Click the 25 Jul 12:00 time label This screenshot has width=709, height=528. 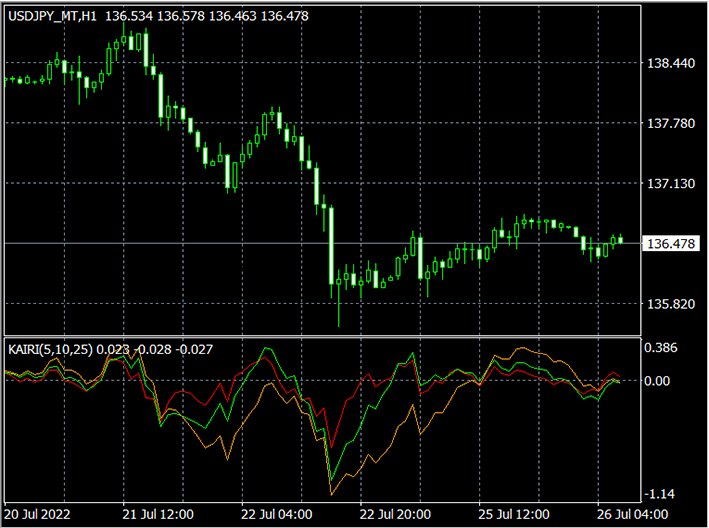pyautogui.click(x=514, y=514)
